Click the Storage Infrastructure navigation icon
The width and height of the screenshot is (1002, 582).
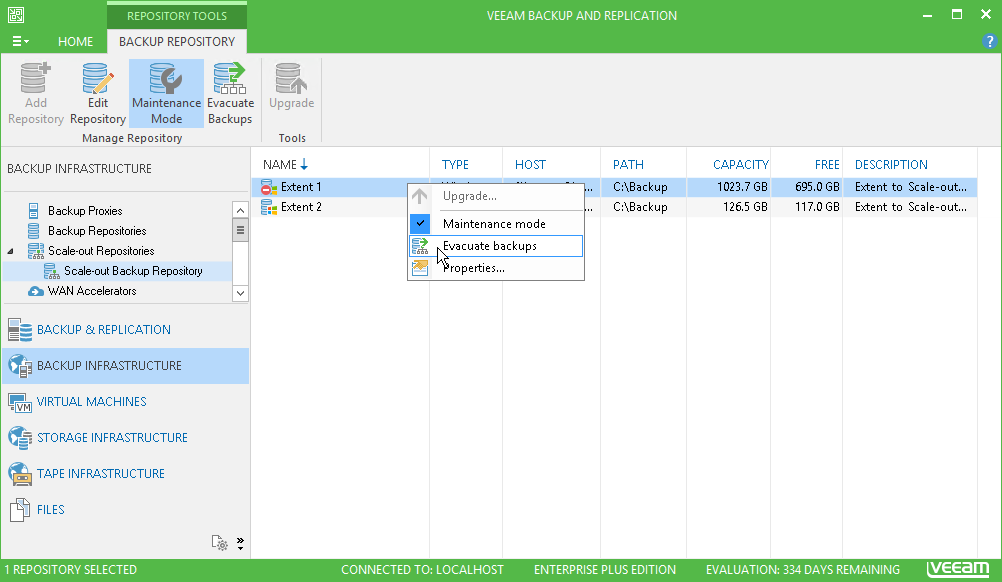(x=20, y=438)
